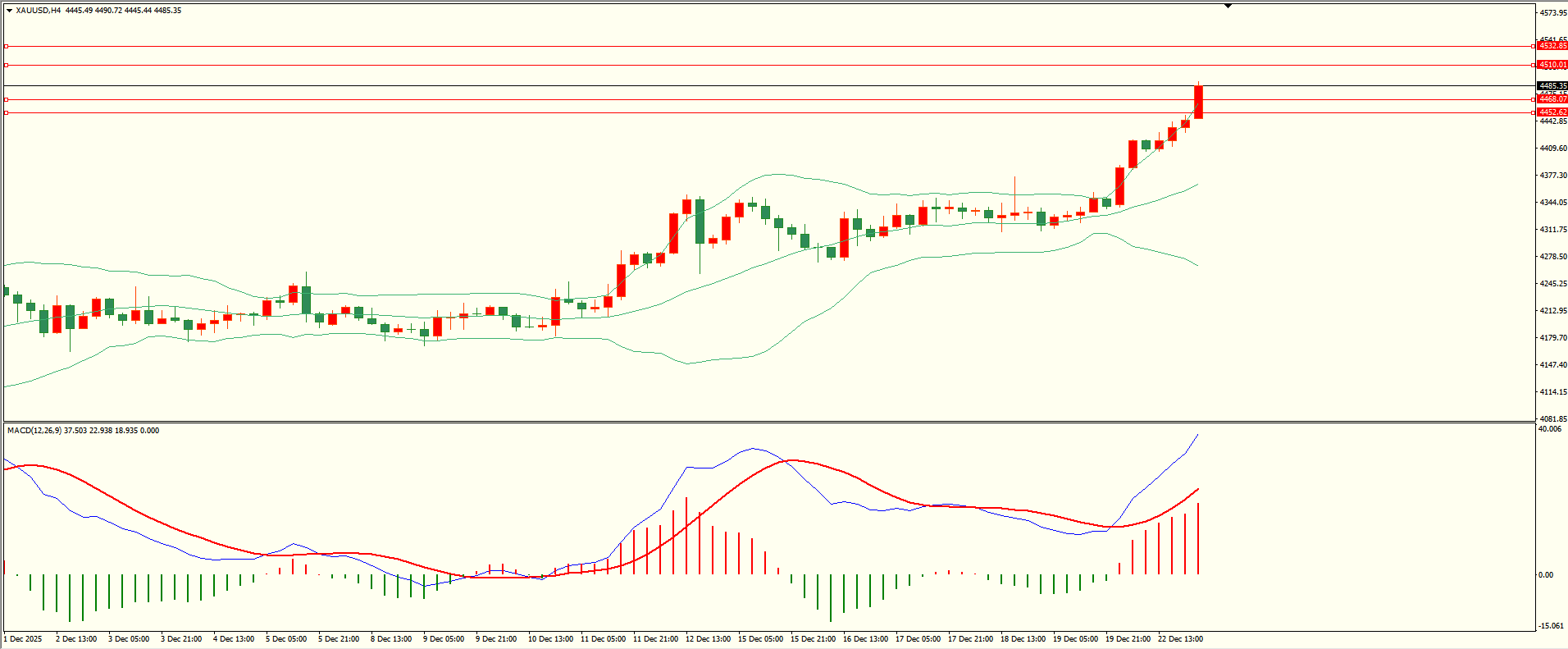This screenshot has height=649, width=1568.
Task: Click the 4510.01 red price label
Action: click(x=1552, y=65)
